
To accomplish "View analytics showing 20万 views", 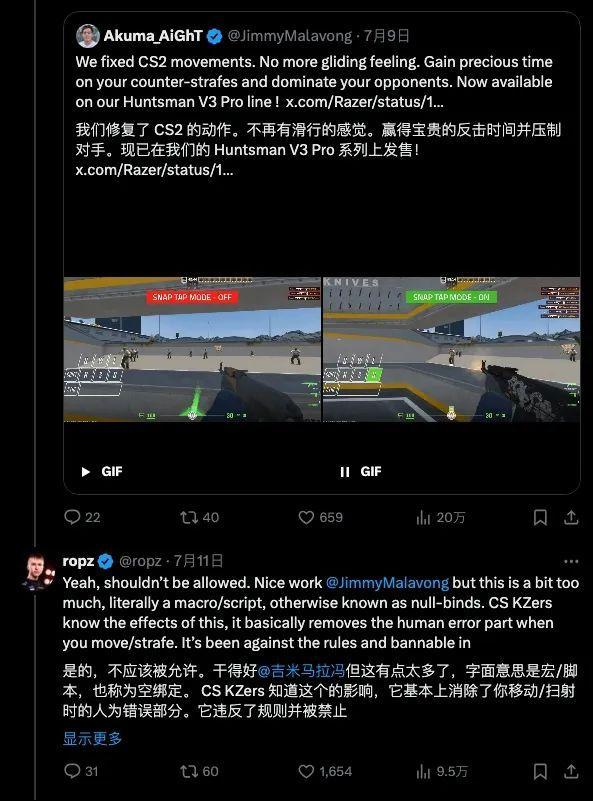I will pos(440,517).
